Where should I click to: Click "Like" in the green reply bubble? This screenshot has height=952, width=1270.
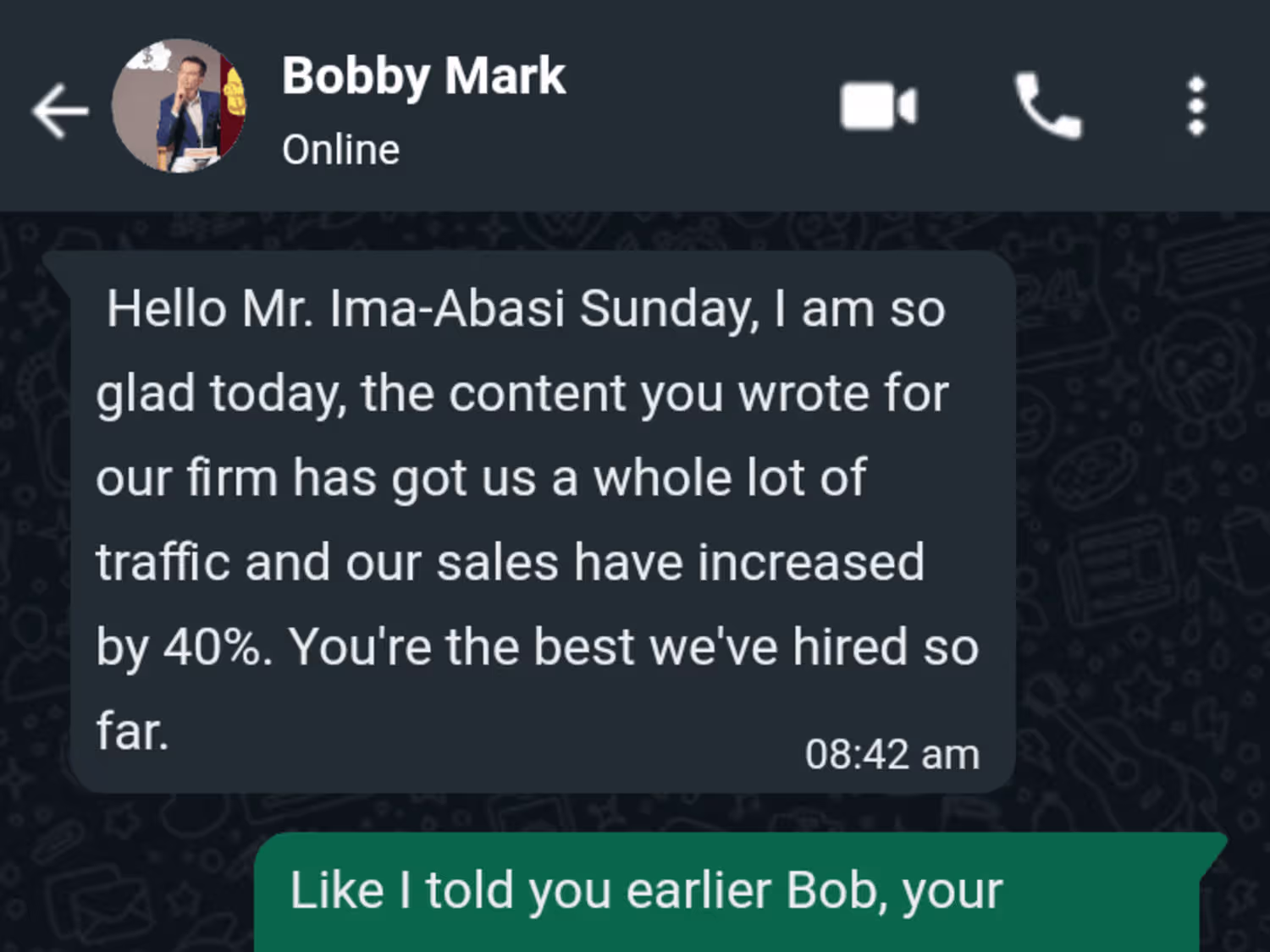click(x=336, y=890)
